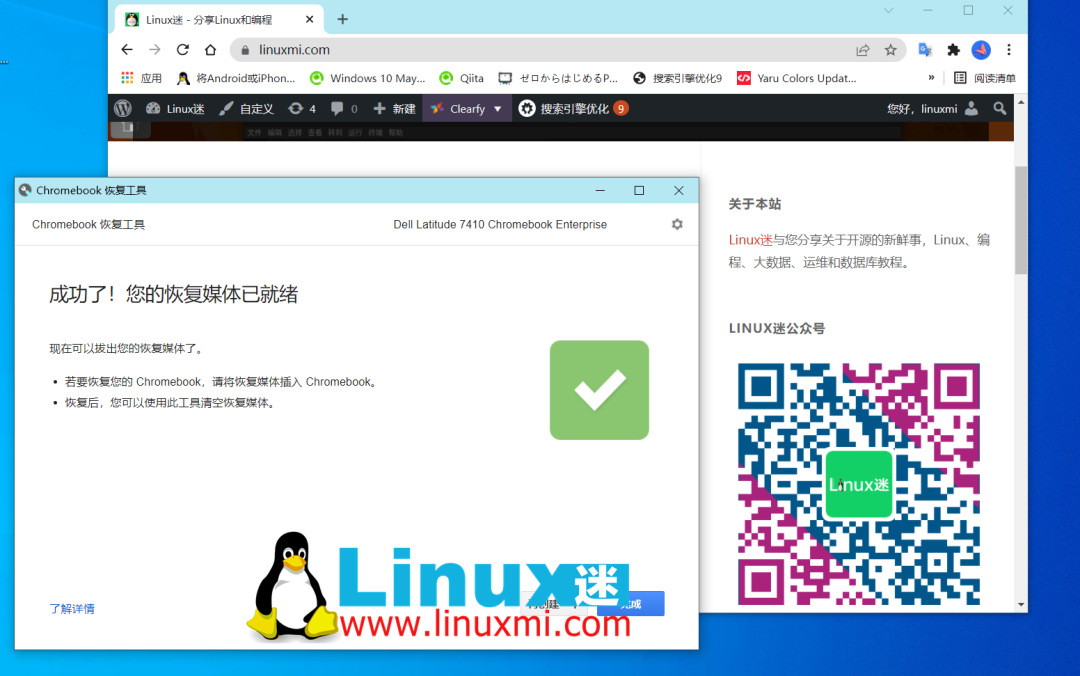Open Linux迷 site dashboard menu

175,108
